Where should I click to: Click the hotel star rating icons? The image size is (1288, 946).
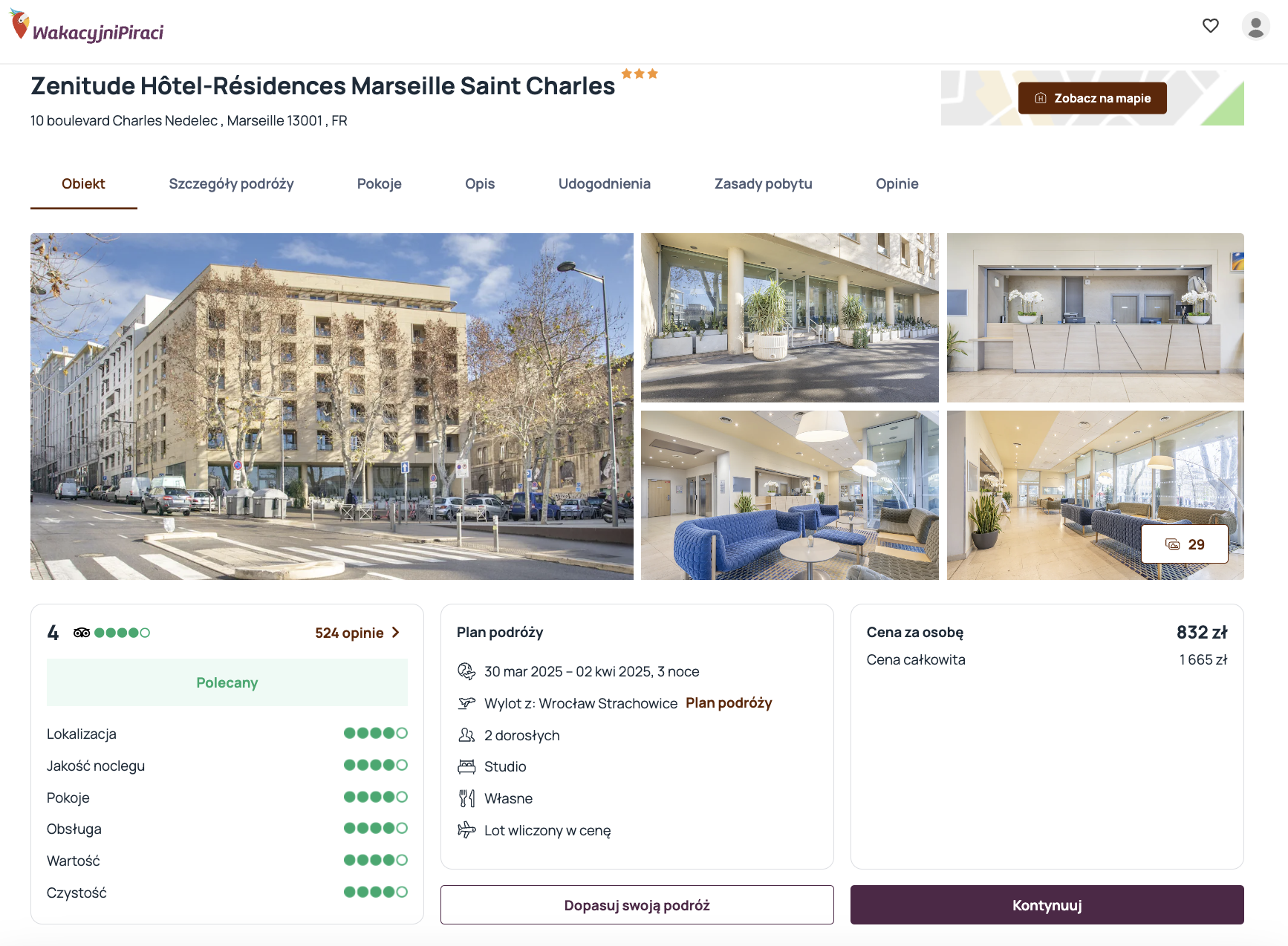[x=640, y=74]
